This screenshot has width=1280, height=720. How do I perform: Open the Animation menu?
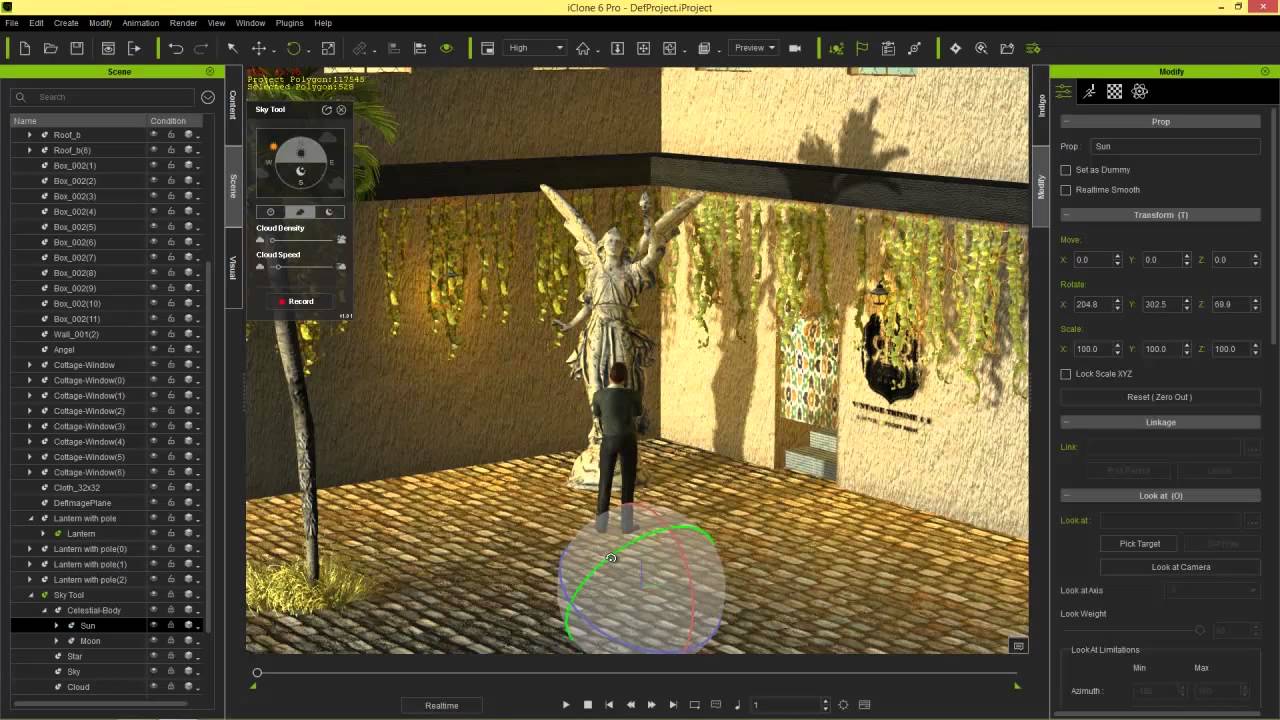point(140,23)
